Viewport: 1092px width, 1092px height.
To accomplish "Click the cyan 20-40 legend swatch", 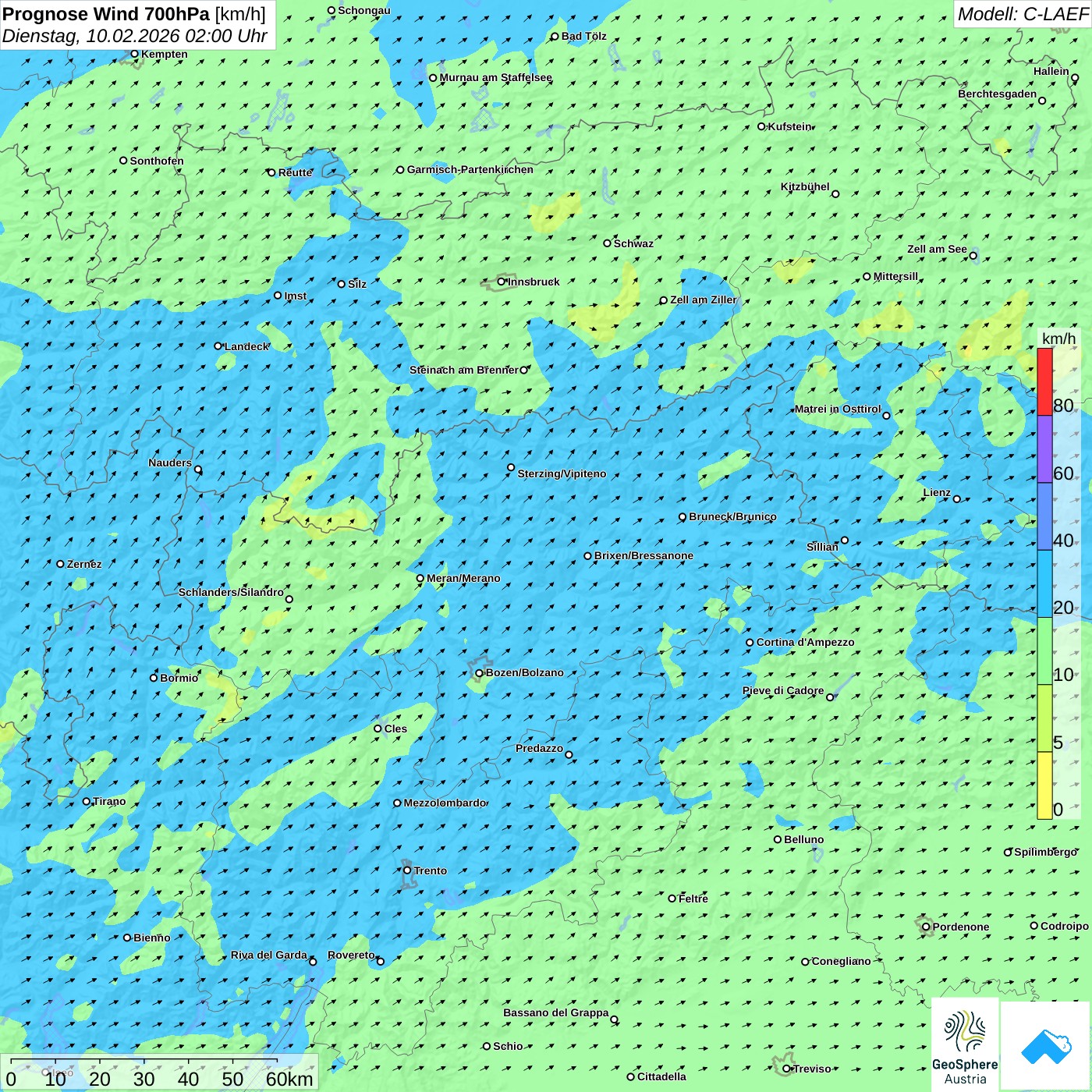I will click(x=1044, y=584).
